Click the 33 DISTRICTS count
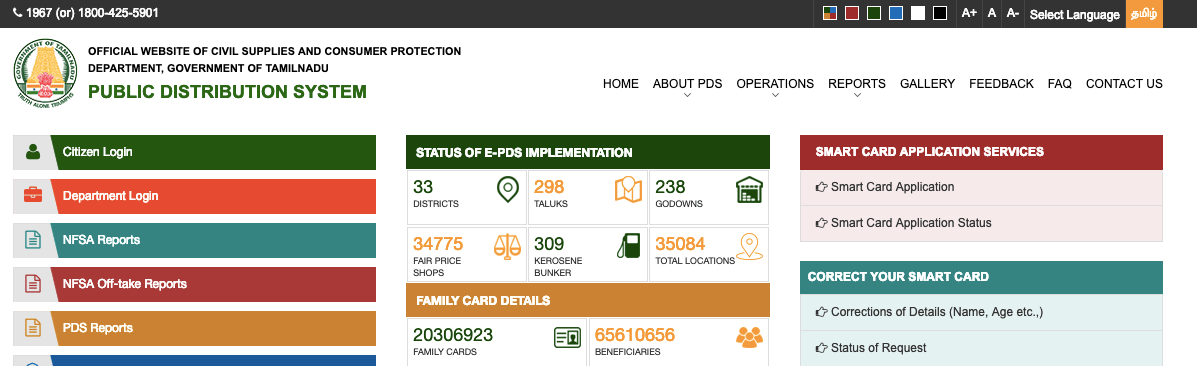This screenshot has height=366, width=1197. coord(423,187)
